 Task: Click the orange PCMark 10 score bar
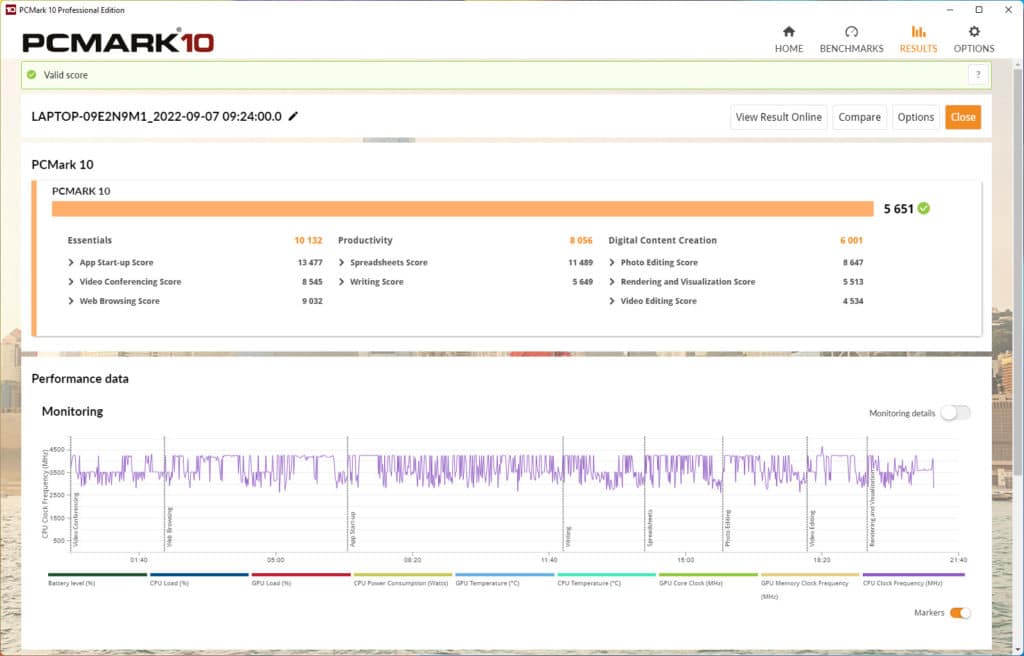click(462, 208)
